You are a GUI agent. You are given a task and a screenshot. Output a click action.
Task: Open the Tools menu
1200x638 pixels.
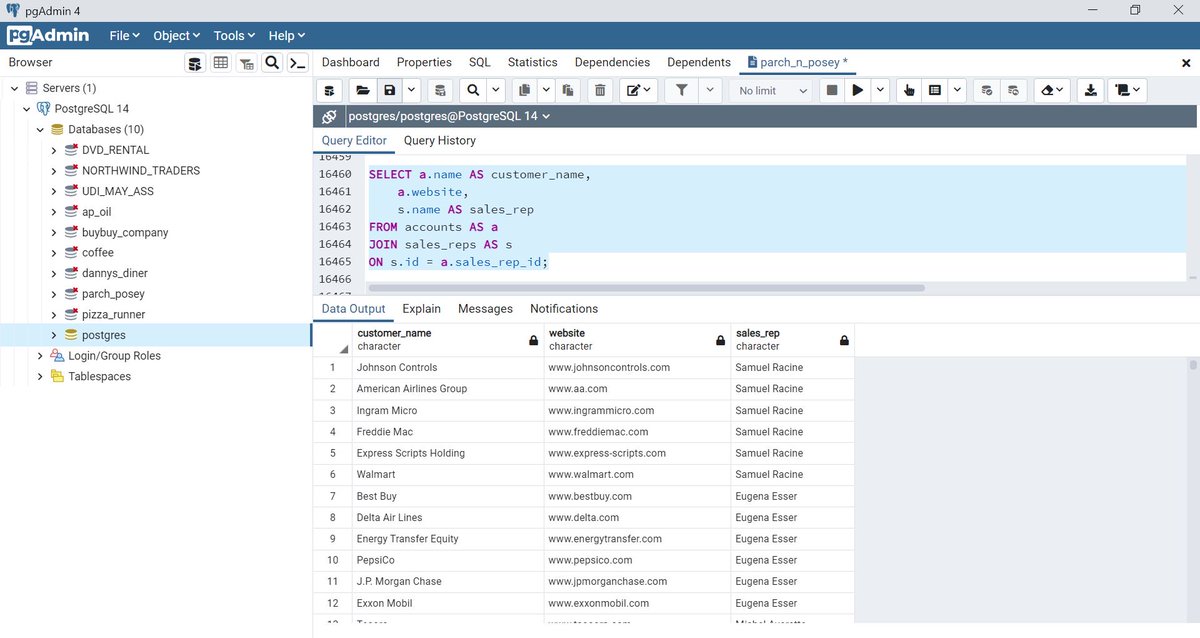234,35
